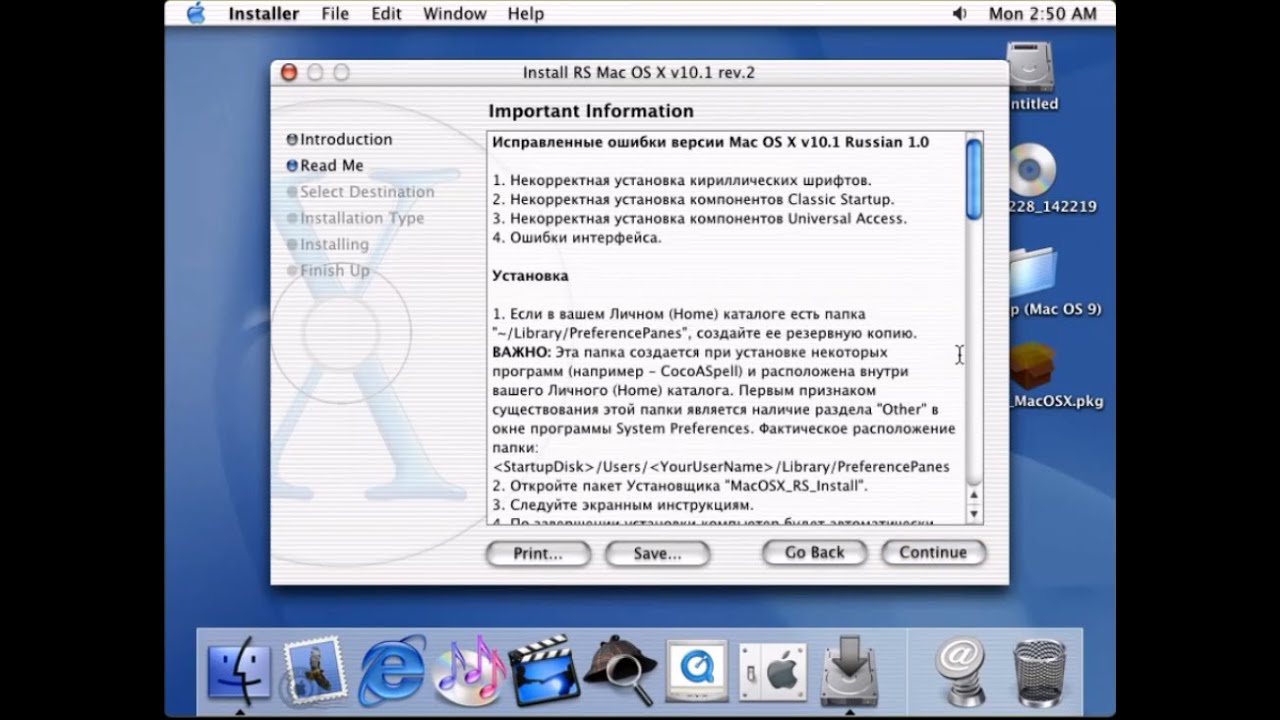This screenshot has height=720, width=1280.
Task: Click Save... to save the Read Me
Action: pos(657,554)
